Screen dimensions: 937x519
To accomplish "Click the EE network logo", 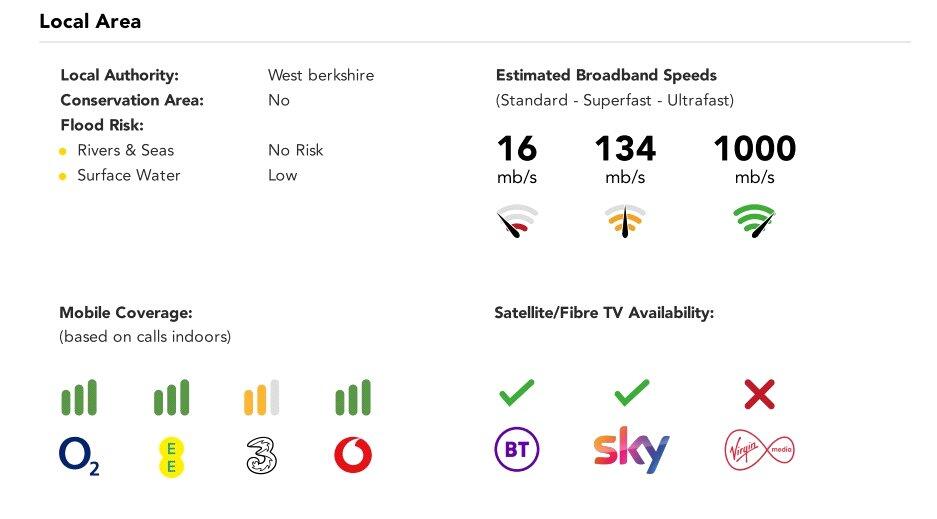I will tap(172, 456).
